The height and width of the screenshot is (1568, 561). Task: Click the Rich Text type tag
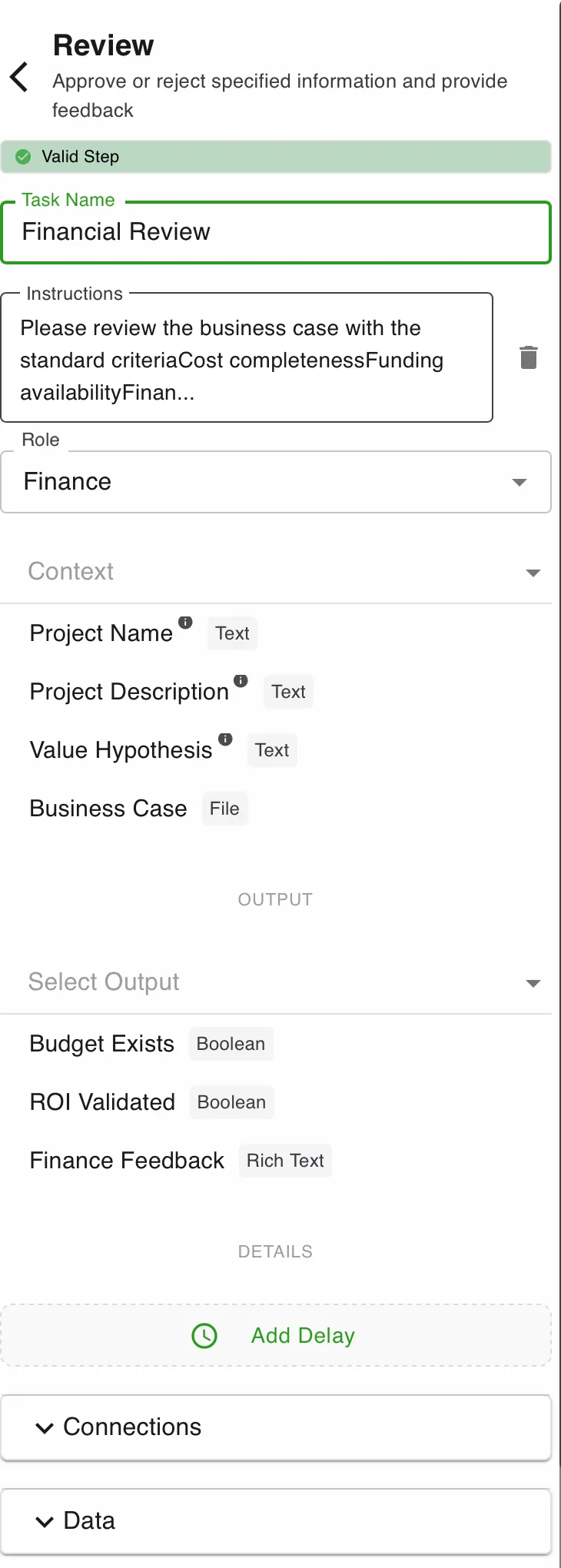point(285,1161)
